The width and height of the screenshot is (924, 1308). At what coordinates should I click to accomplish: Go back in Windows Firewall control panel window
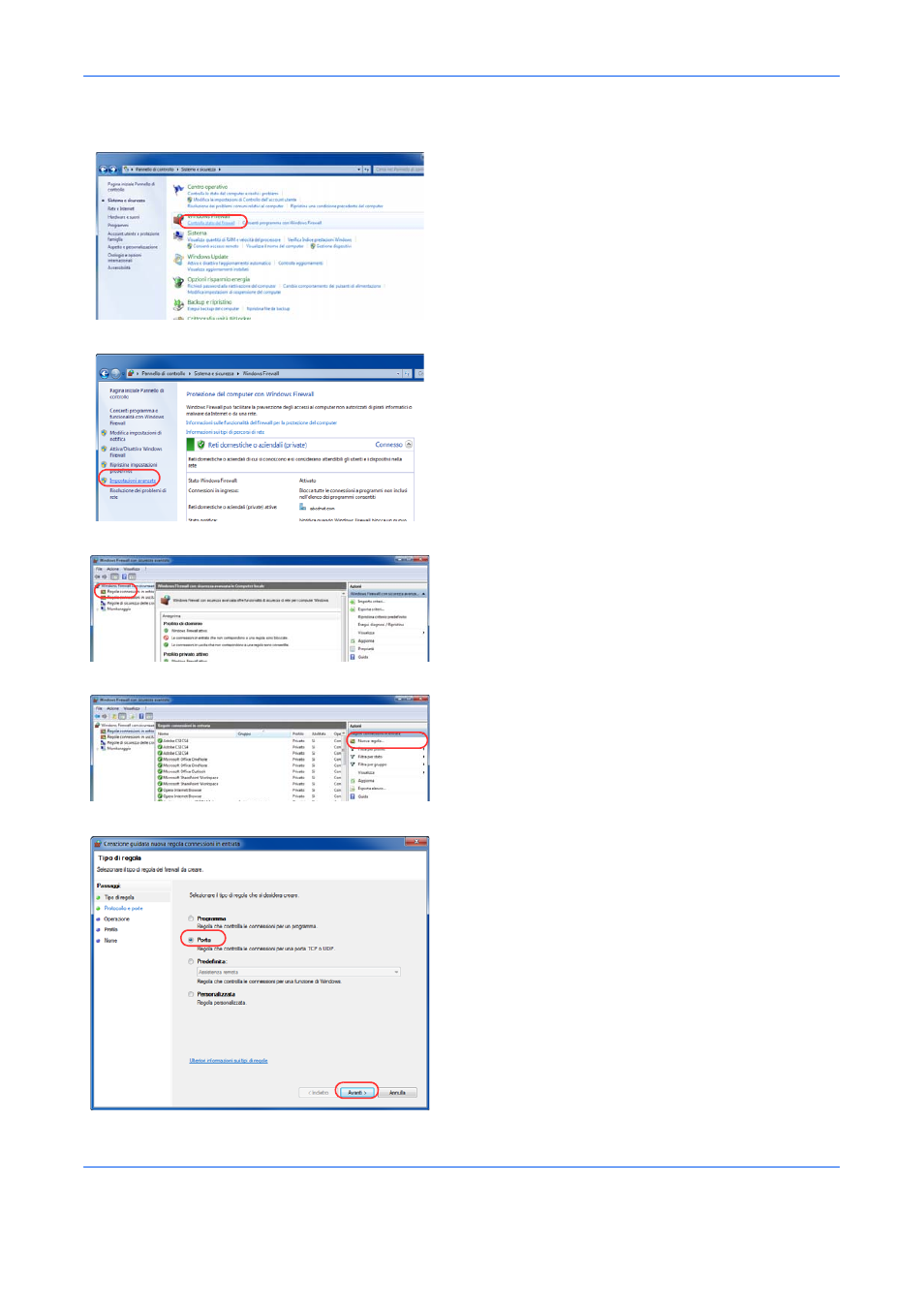(x=105, y=373)
